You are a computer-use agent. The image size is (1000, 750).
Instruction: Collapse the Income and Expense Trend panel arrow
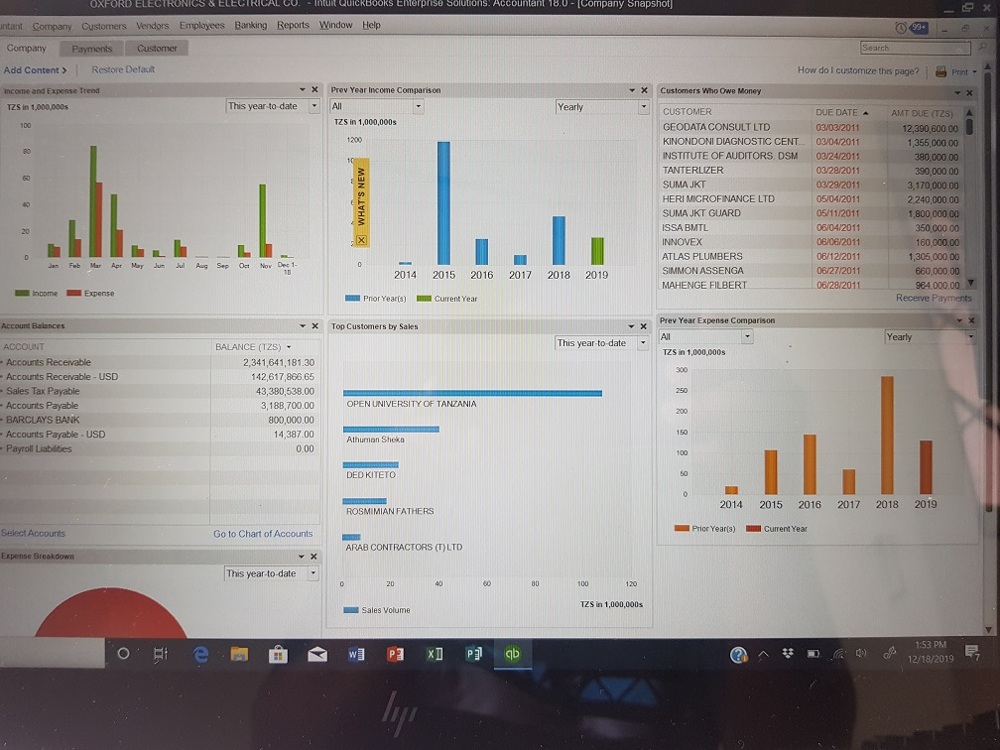(302, 90)
